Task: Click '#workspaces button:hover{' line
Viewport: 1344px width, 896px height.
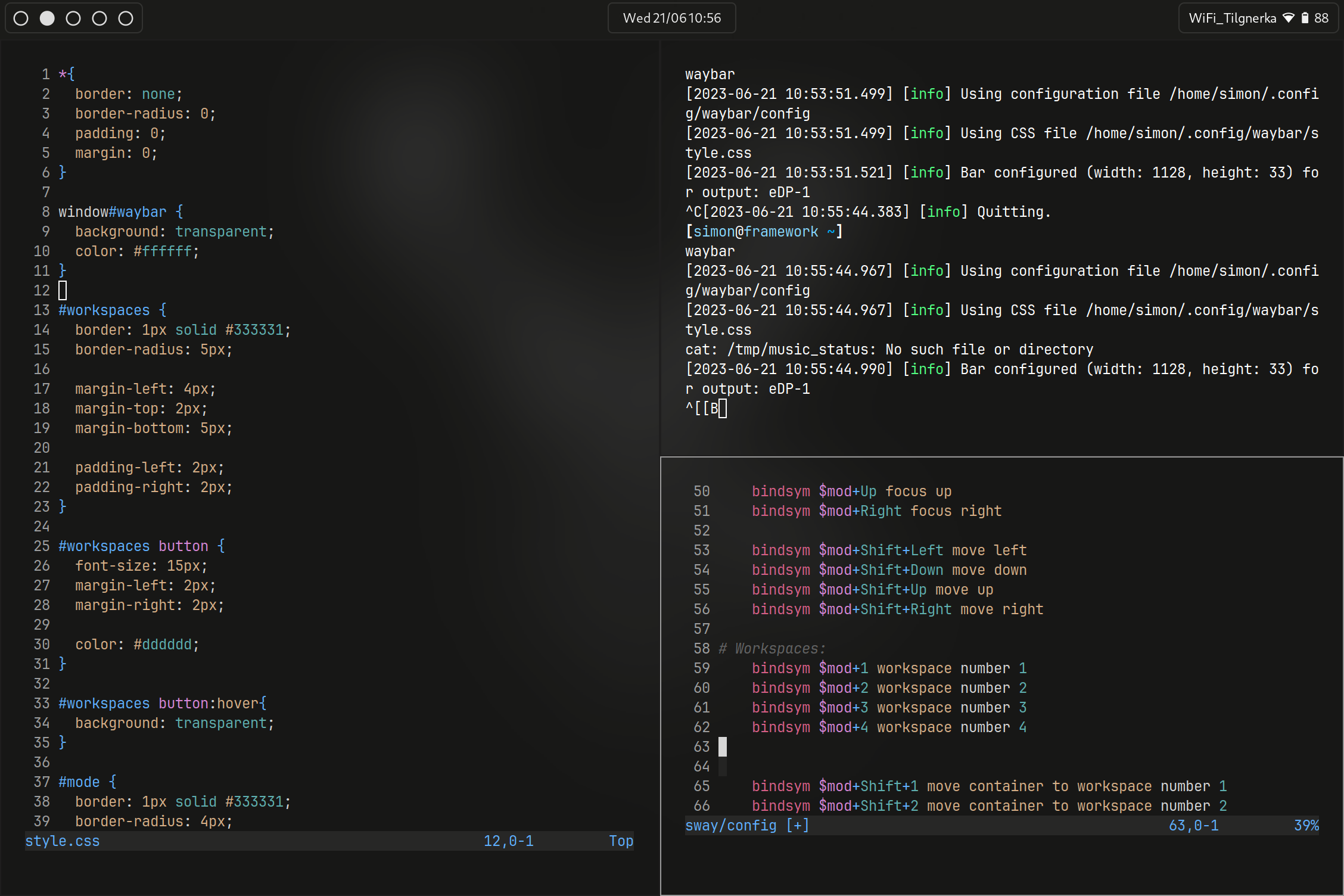Action: (x=163, y=704)
